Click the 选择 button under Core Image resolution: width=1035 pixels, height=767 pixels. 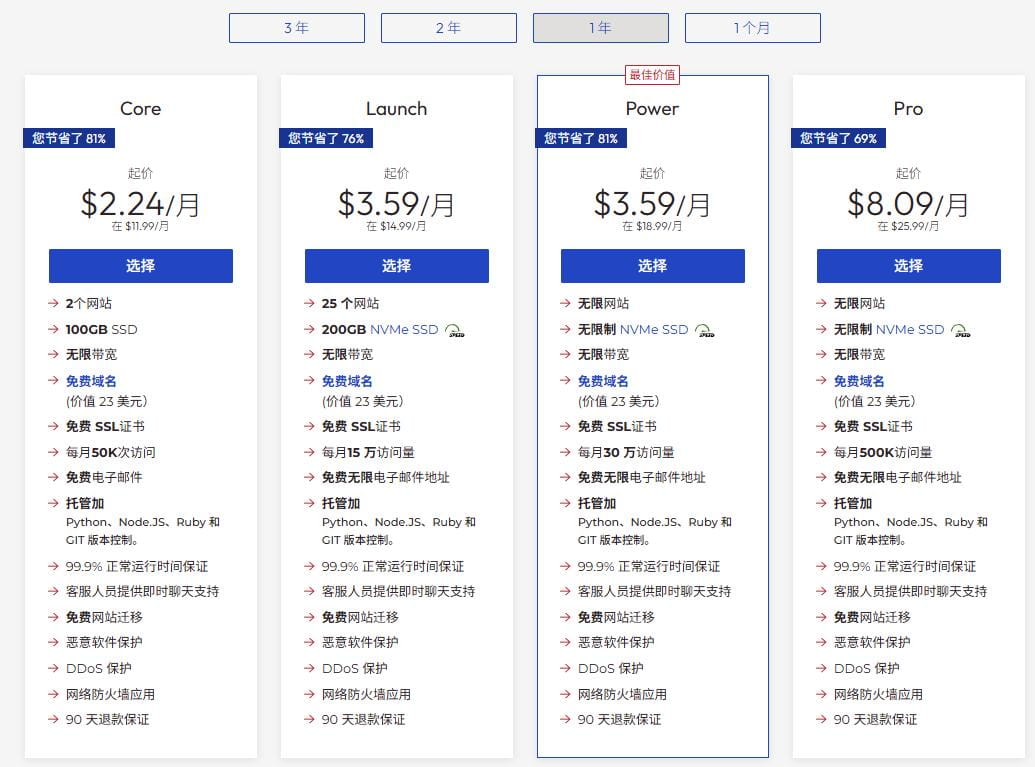pos(140,266)
